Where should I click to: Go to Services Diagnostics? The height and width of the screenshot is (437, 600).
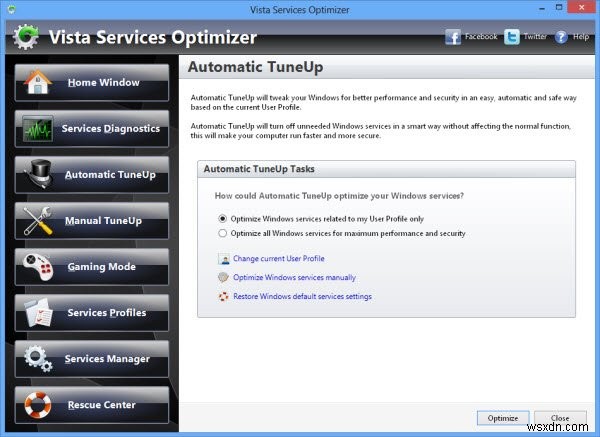(92, 129)
